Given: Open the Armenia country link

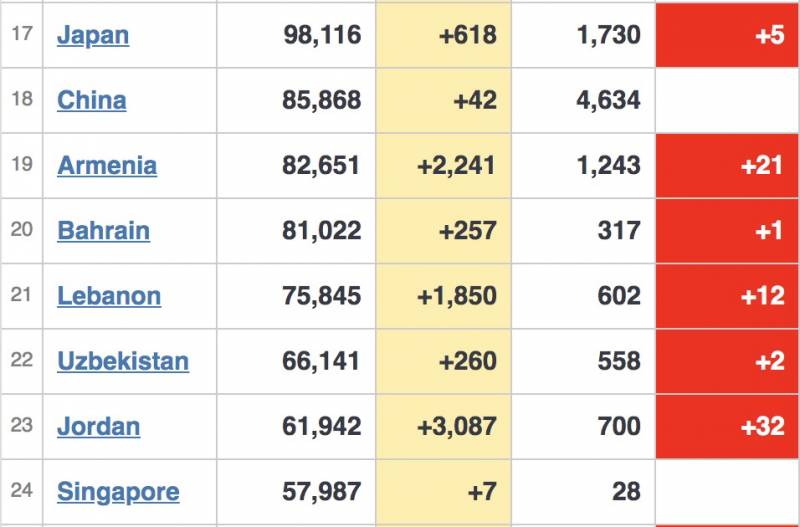Looking at the screenshot, I should 107,165.
